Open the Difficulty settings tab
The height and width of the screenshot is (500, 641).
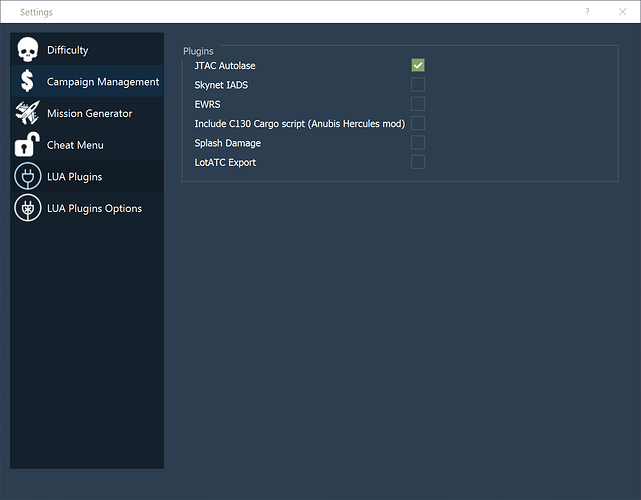(x=68, y=50)
